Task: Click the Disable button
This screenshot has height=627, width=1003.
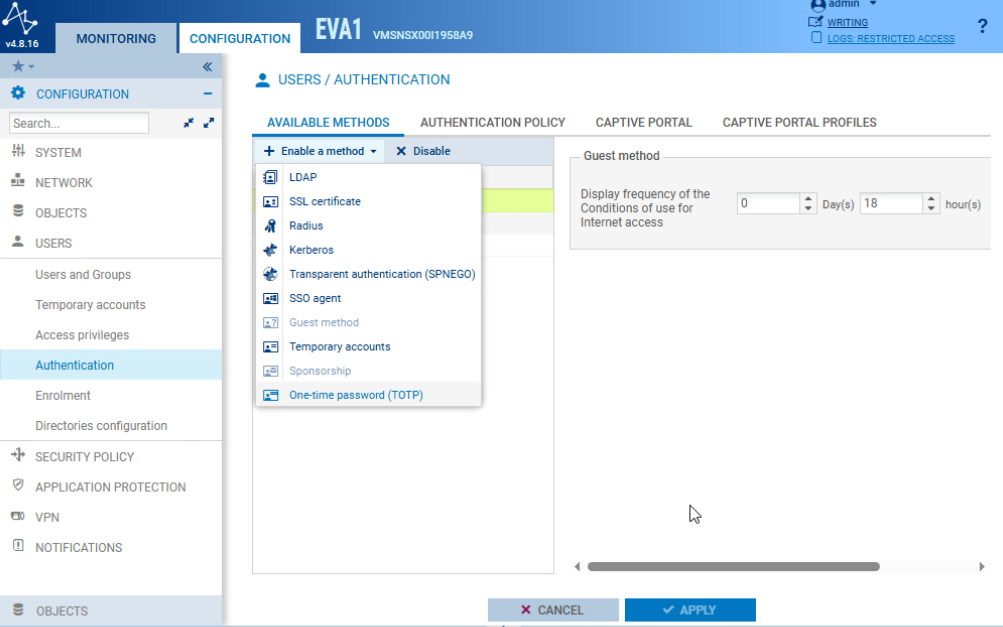Action: click(x=423, y=151)
